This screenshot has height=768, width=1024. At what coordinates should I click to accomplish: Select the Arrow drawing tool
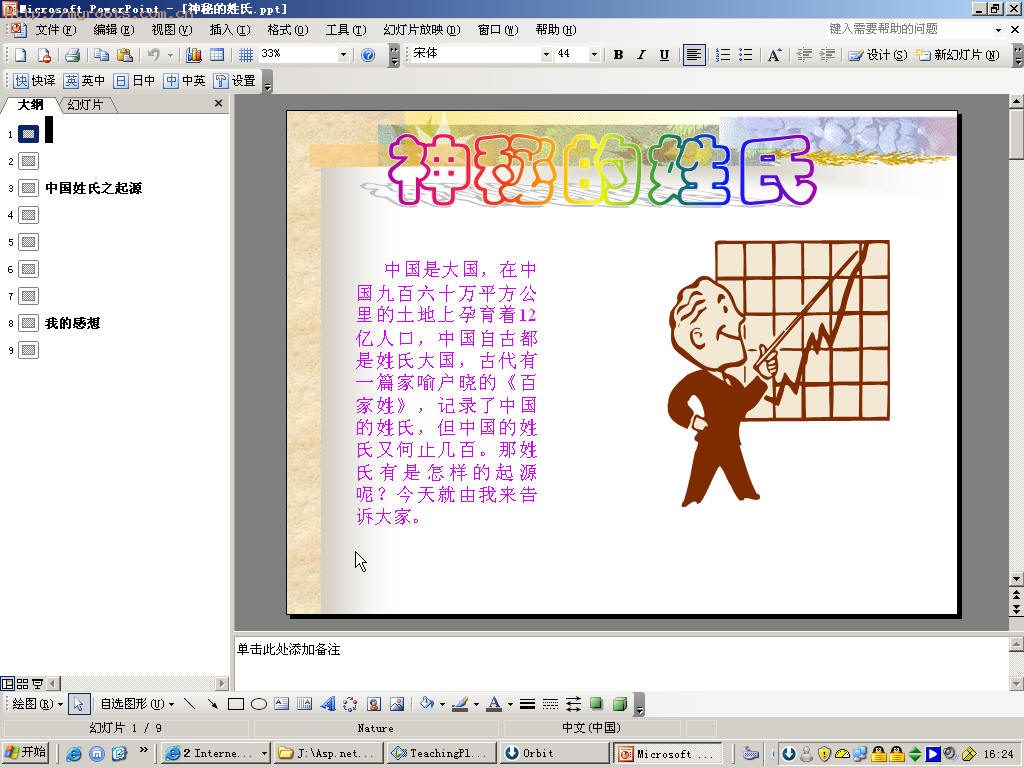[212, 703]
